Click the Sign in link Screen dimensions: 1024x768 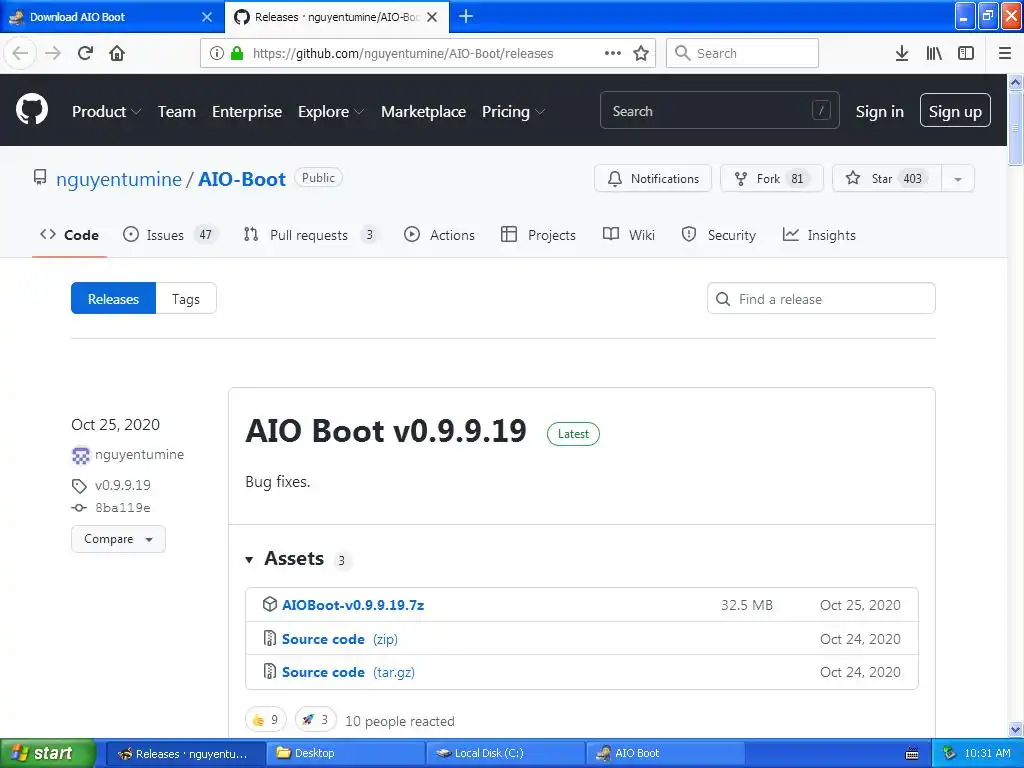point(880,112)
